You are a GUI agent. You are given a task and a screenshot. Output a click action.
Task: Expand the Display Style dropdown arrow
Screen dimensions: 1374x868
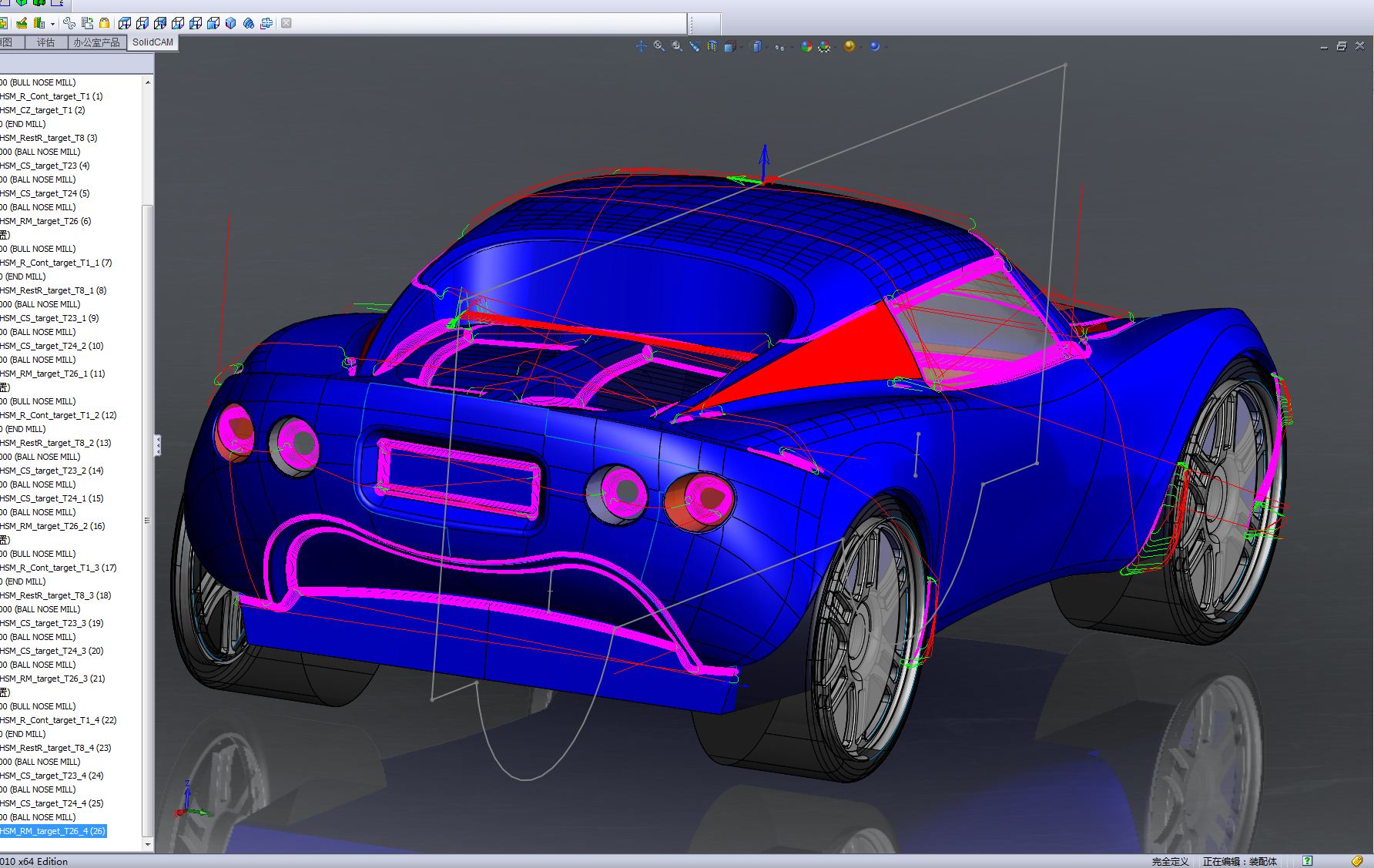(767, 47)
